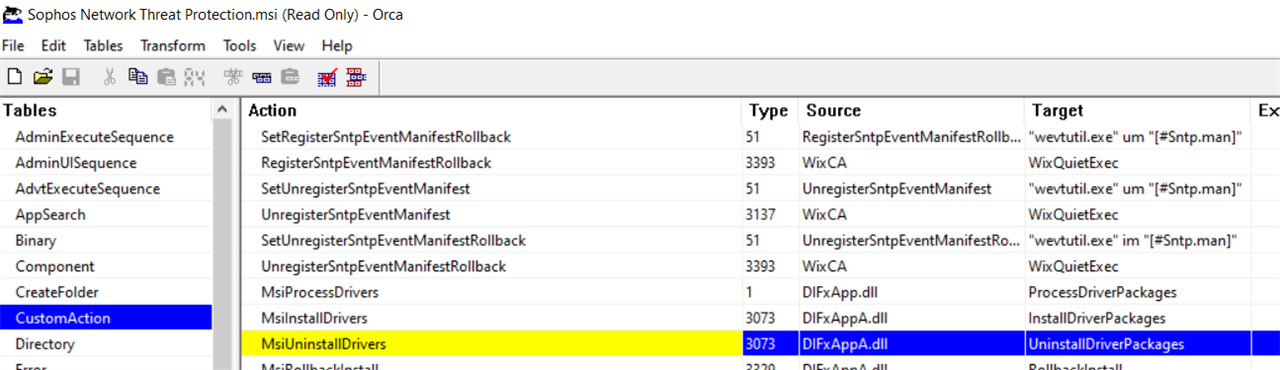This screenshot has width=1280, height=370.
Task: Click the greyed Find binoculars icon
Action: (x=195, y=77)
